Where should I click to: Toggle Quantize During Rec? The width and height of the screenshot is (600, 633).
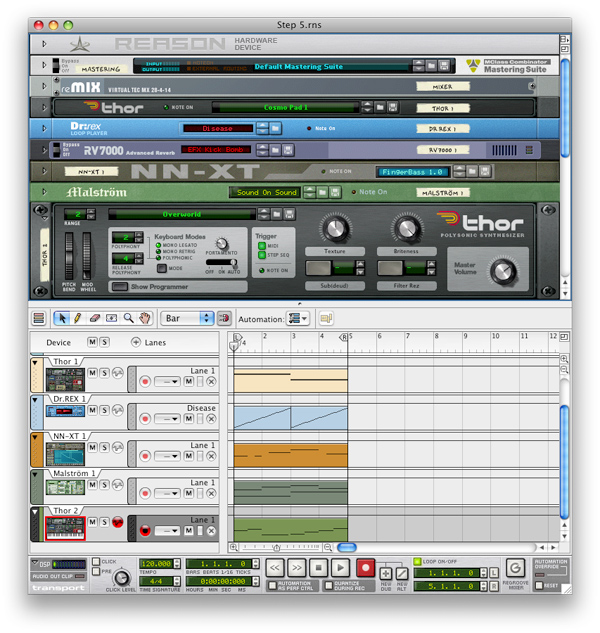pos(329,585)
